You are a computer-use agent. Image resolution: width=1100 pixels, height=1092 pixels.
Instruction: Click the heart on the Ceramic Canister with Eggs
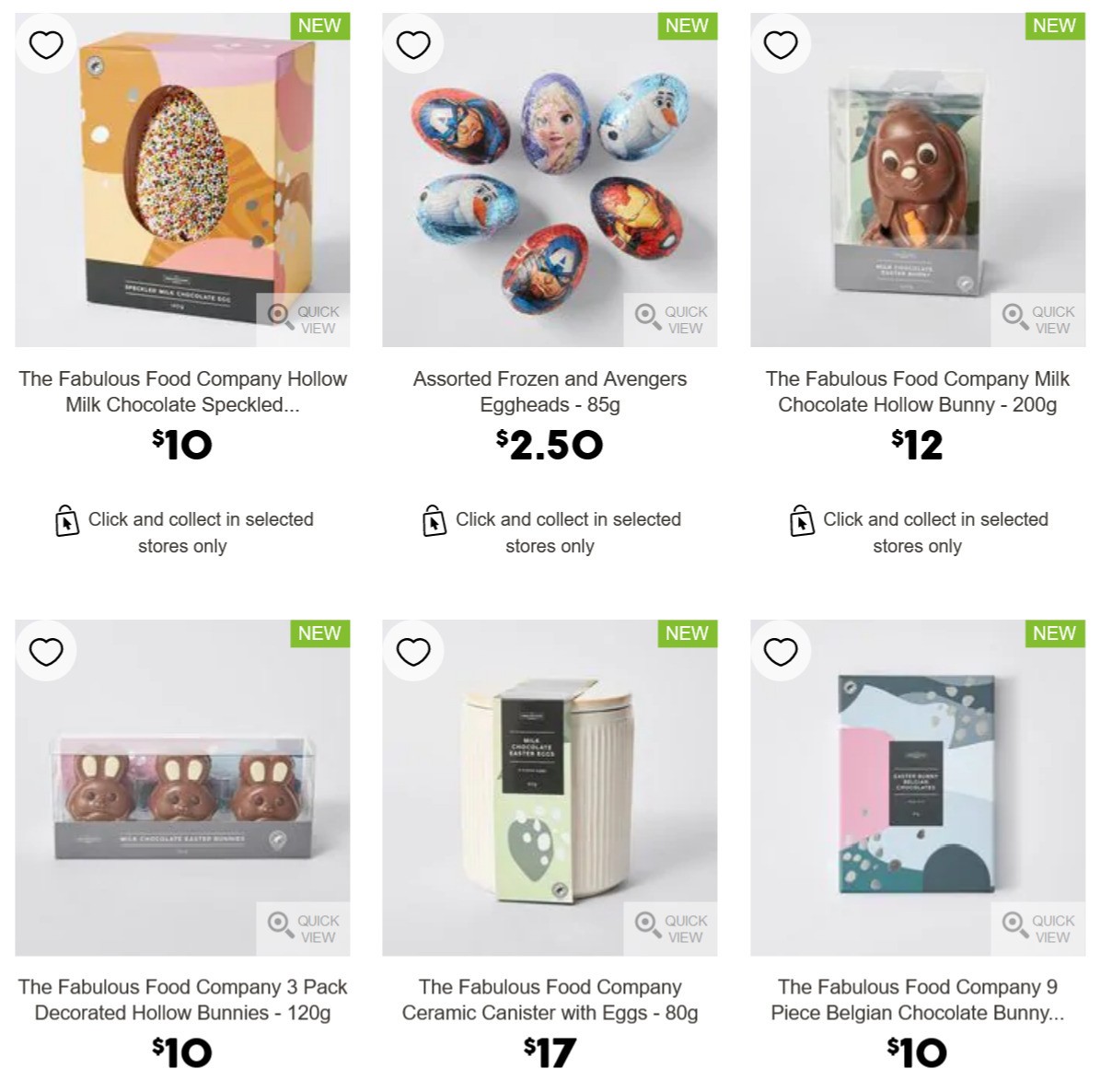tap(413, 651)
